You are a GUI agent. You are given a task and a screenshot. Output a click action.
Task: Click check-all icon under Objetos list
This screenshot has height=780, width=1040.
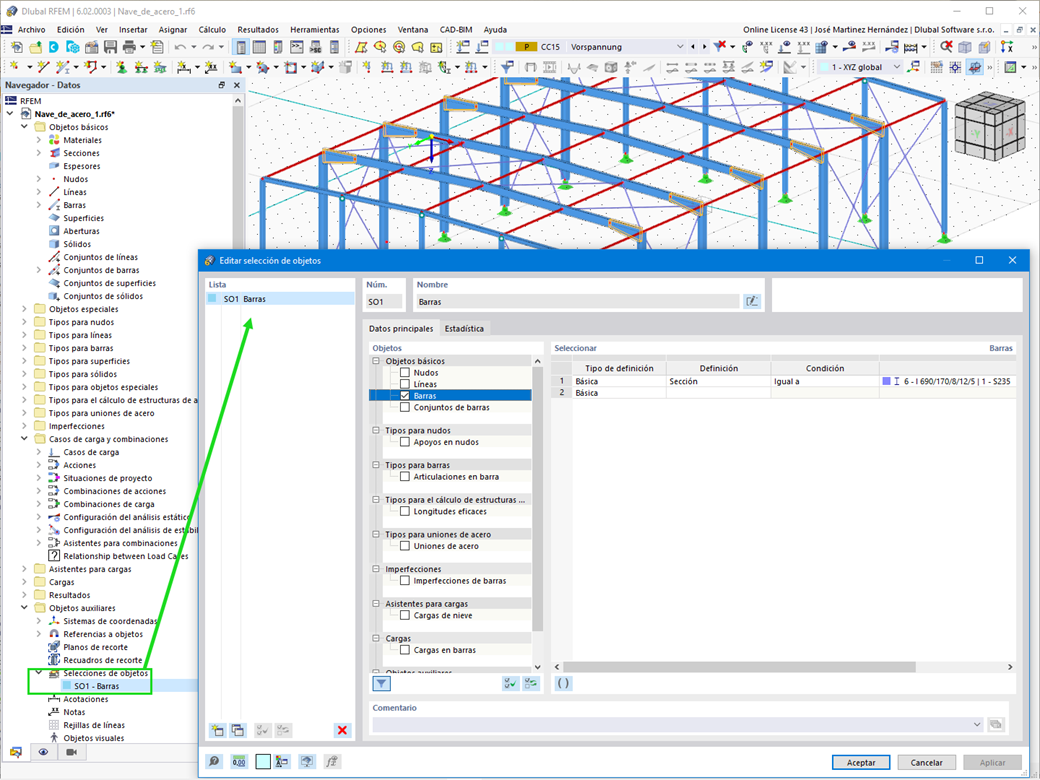tap(510, 683)
